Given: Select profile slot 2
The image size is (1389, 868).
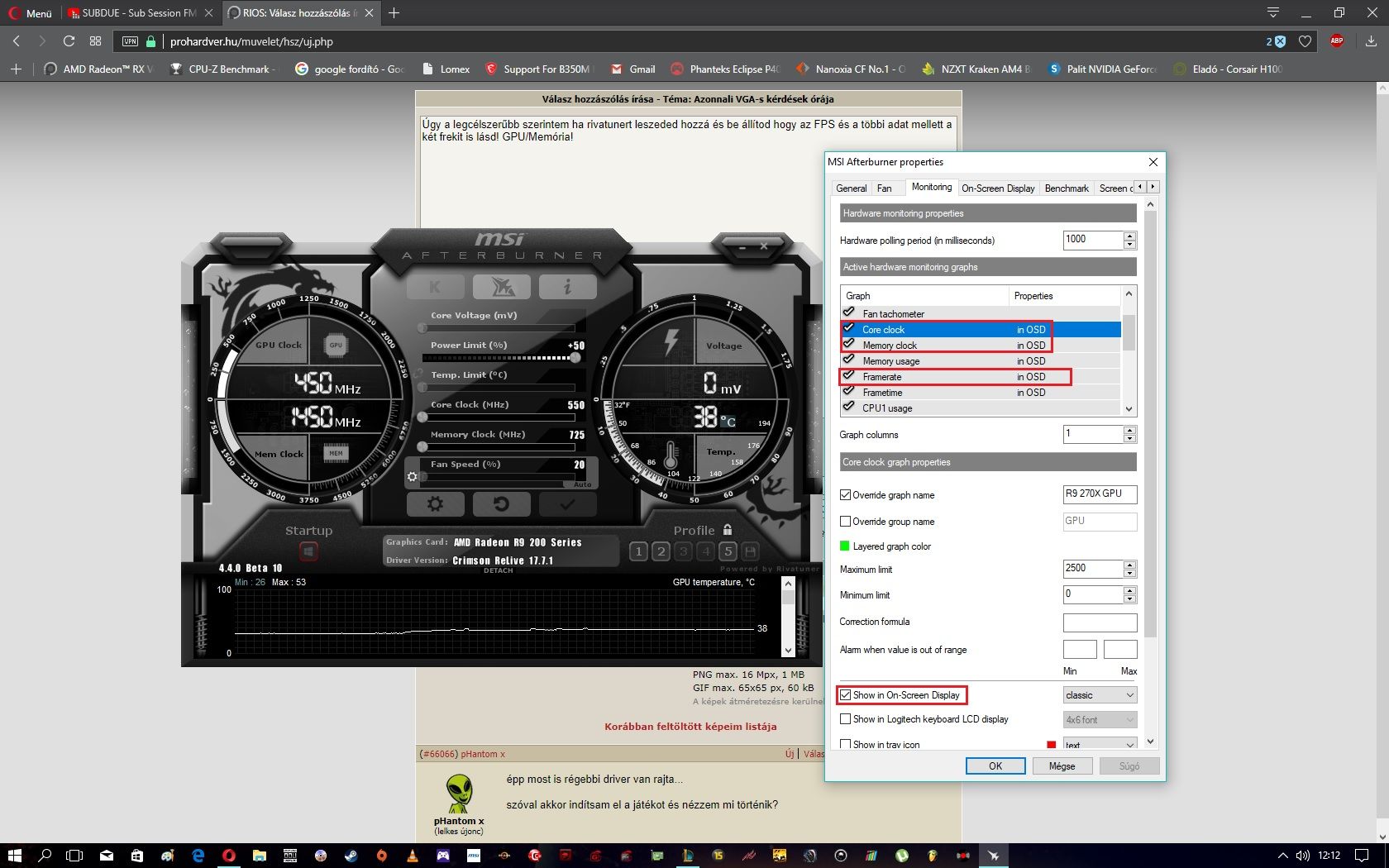Looking at the screenshot, I should tap(661, 551).
